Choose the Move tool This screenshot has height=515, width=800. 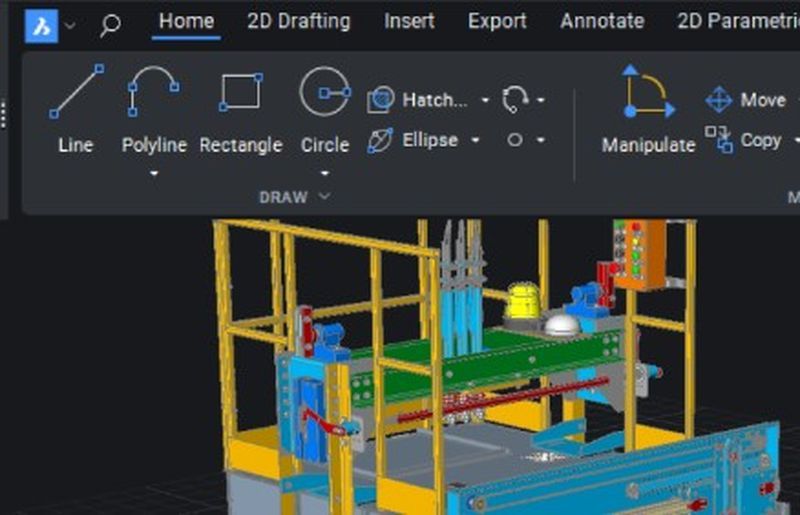745,100
